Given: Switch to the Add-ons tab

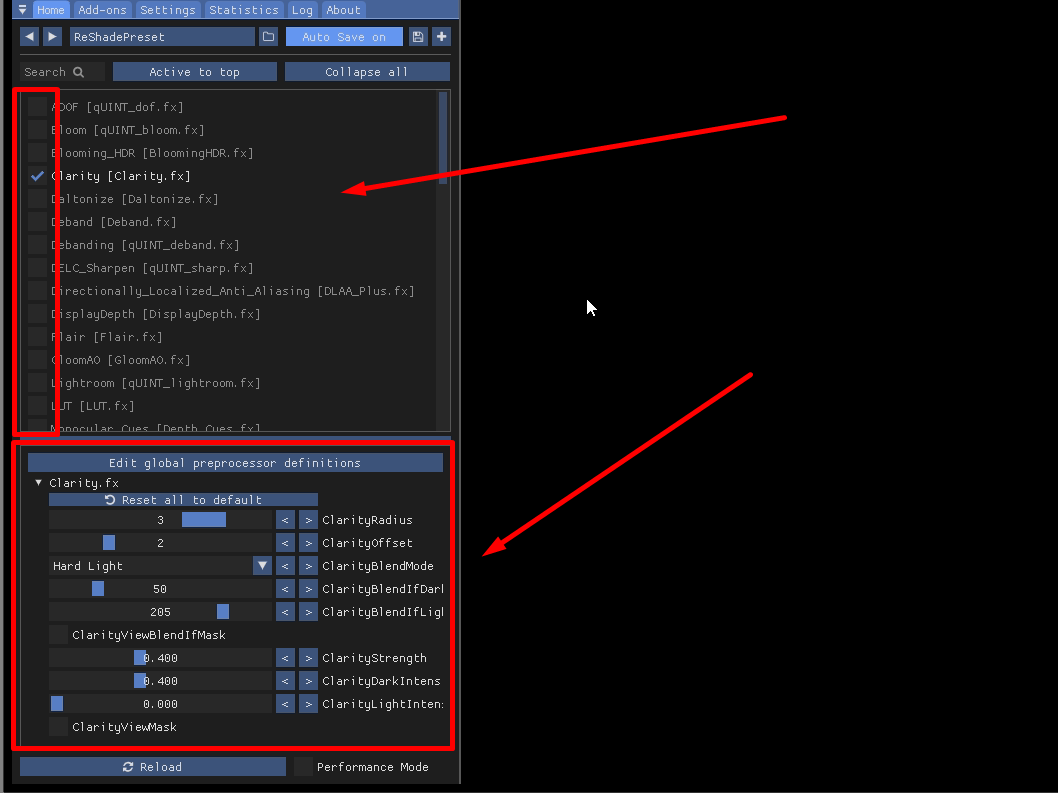Looking at the screenshot, I should click(102, 10).
